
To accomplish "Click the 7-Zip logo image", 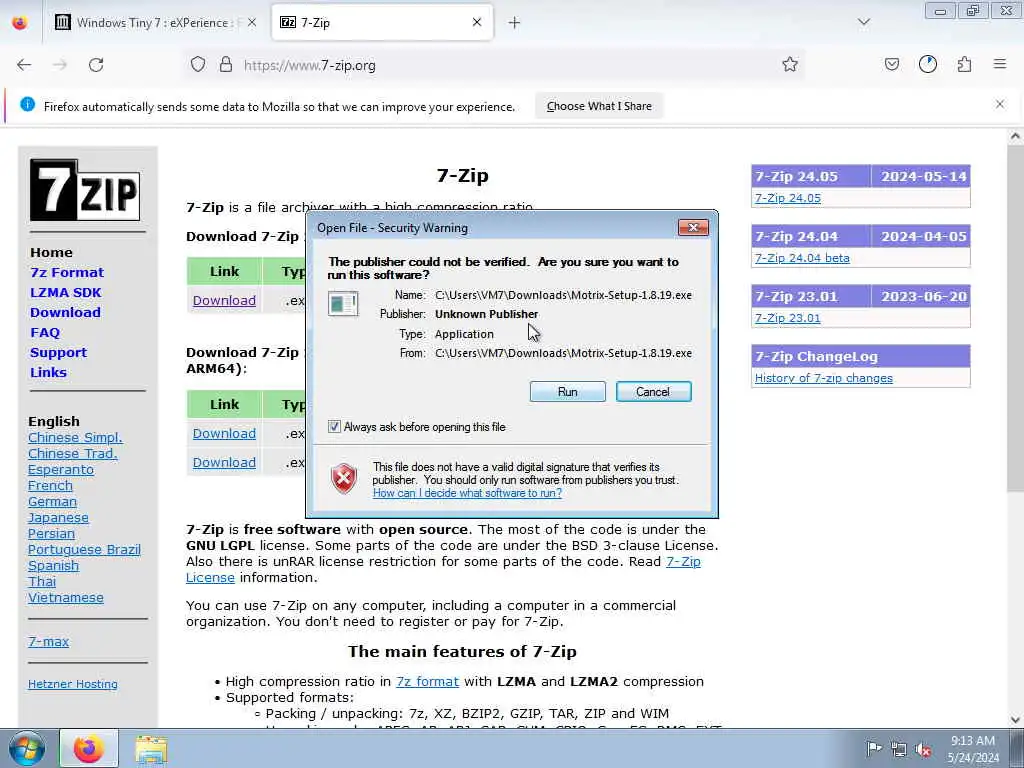I will [85, 190].
